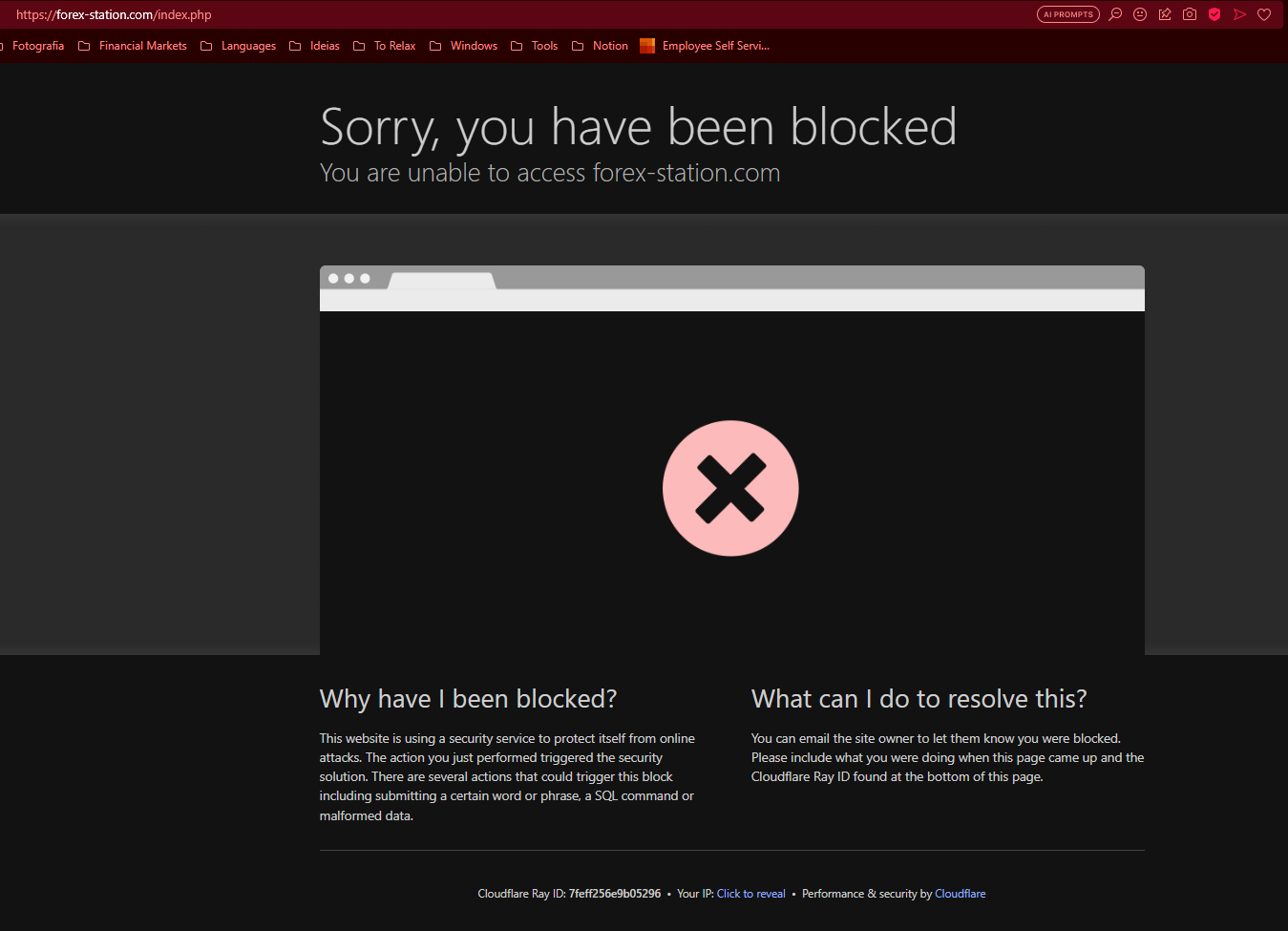Open the To Relax bookmarks folder
The height and width of the screenshot is (931, 1288).
pos(384,46)
